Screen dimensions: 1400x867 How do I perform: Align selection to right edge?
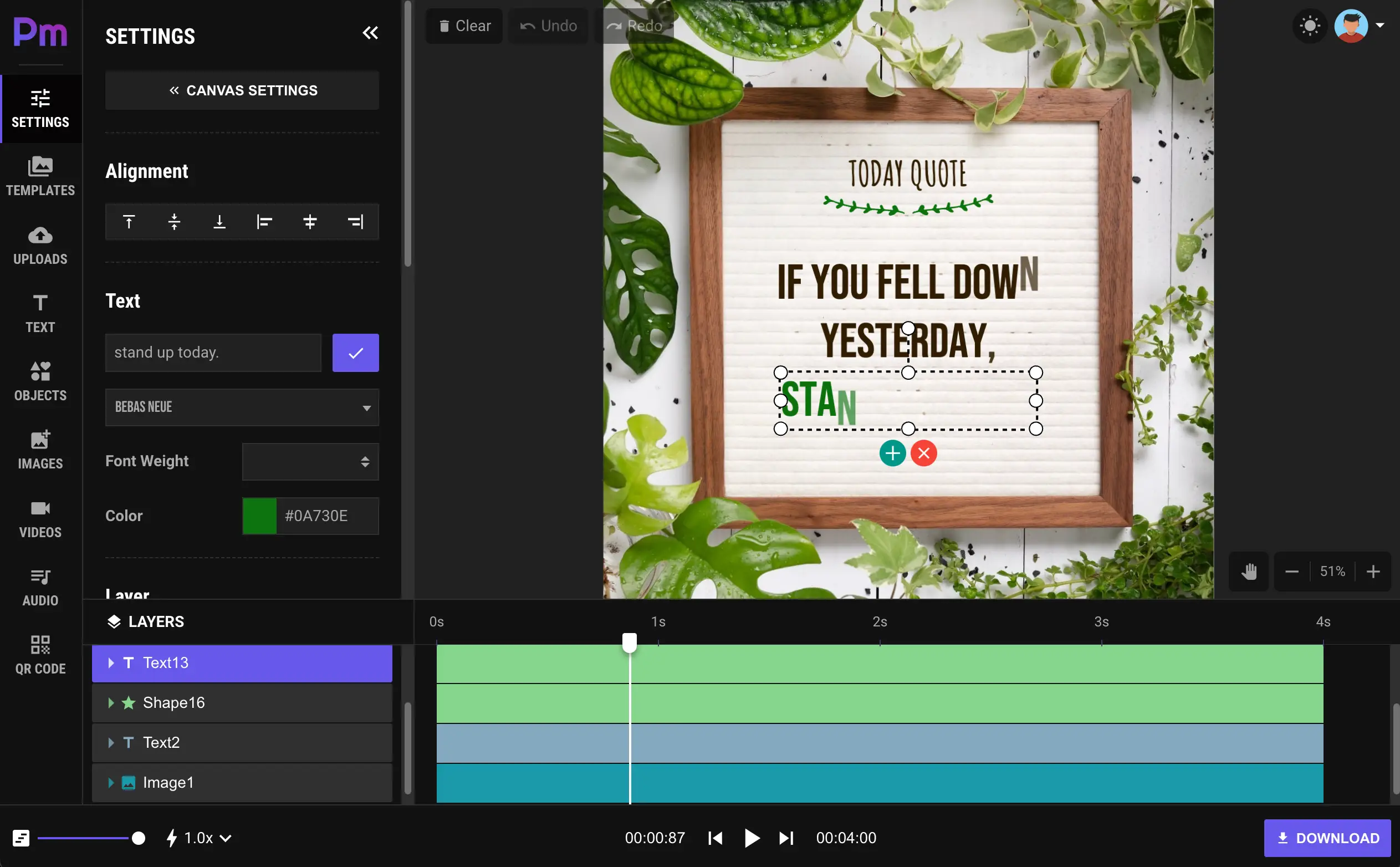click(355, 221)
